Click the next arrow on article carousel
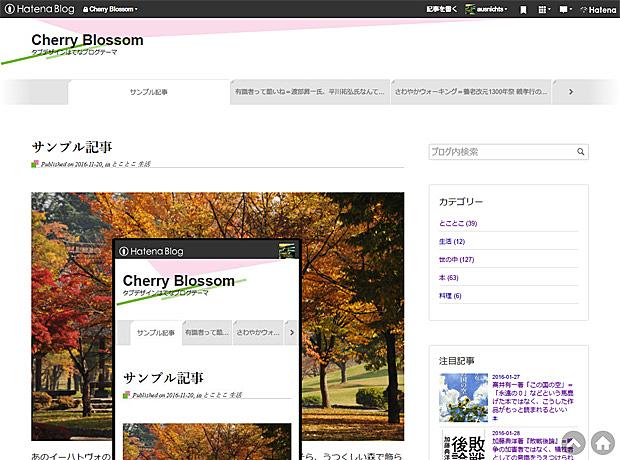Viewport: 620px width, 460px height. [x=571, y=92]
